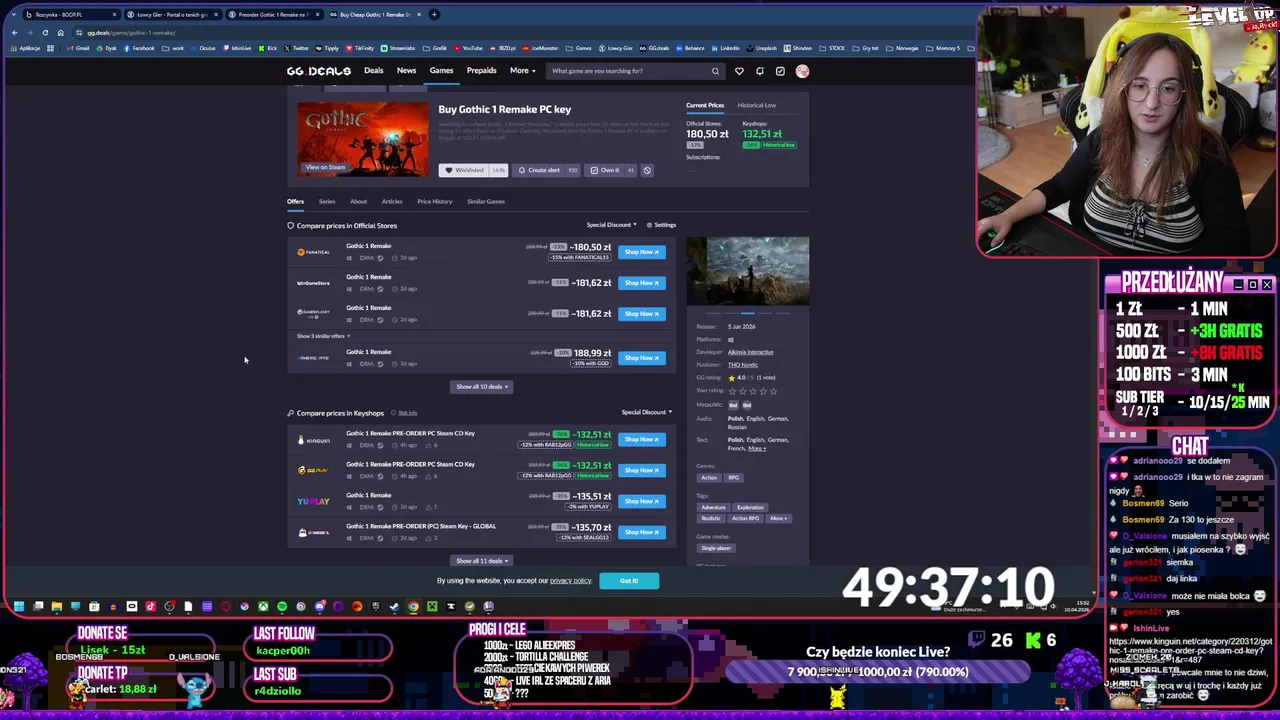Open the privacy policy link
The image size is (1280, 720).
(x=570, y=581)
